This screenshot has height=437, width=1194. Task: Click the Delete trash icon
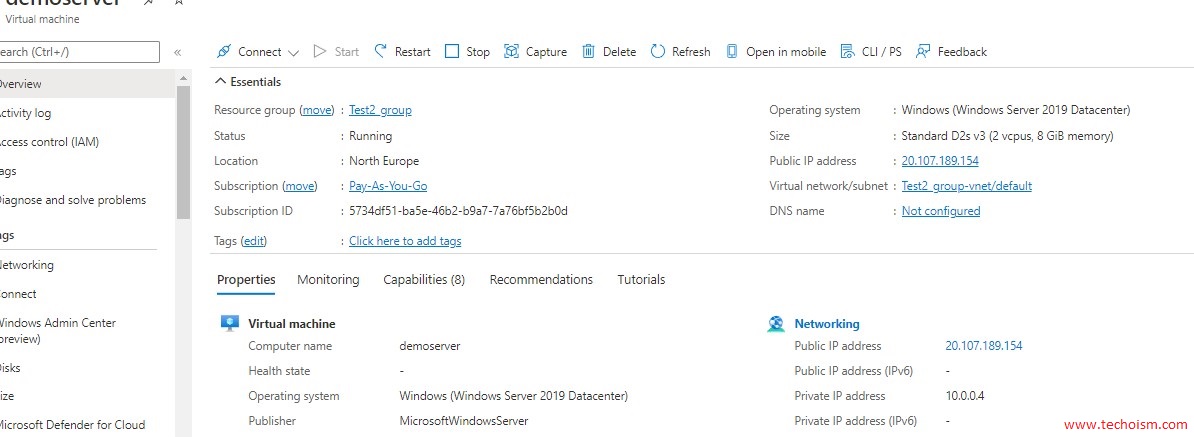[588, 52]
